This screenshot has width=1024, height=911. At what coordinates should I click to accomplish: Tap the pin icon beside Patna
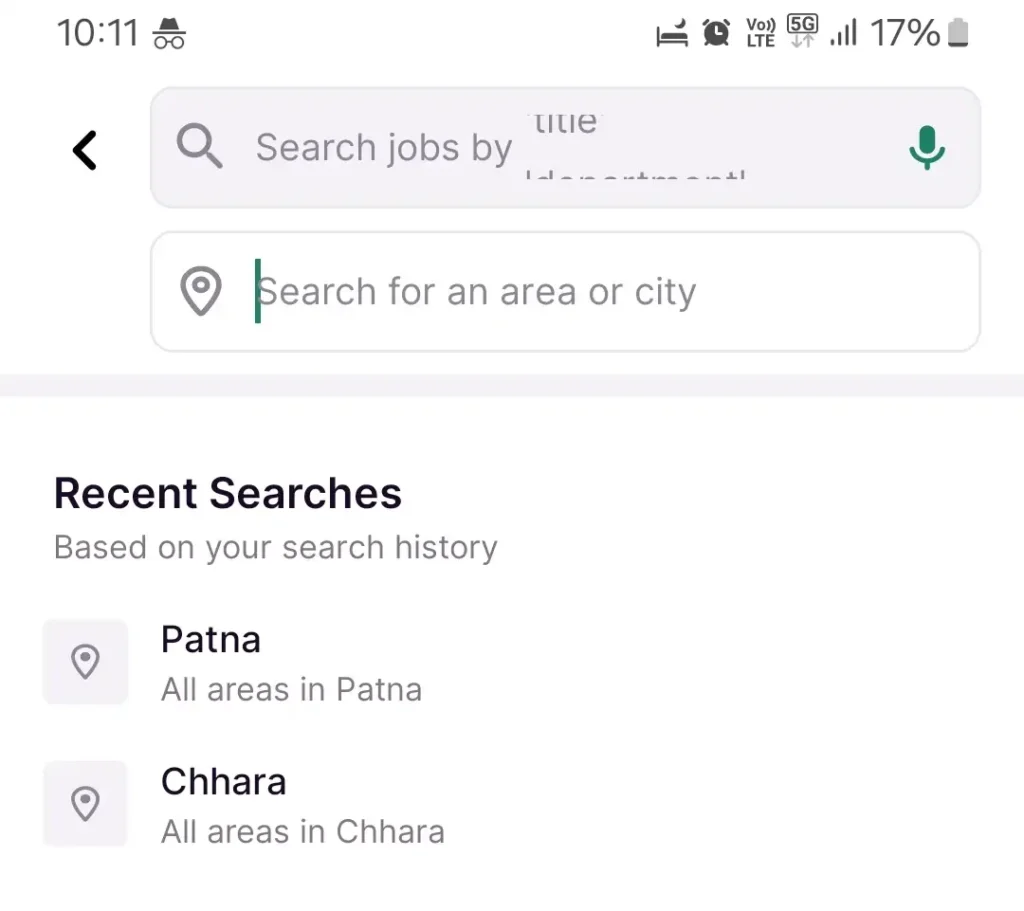tap(86, 662)
